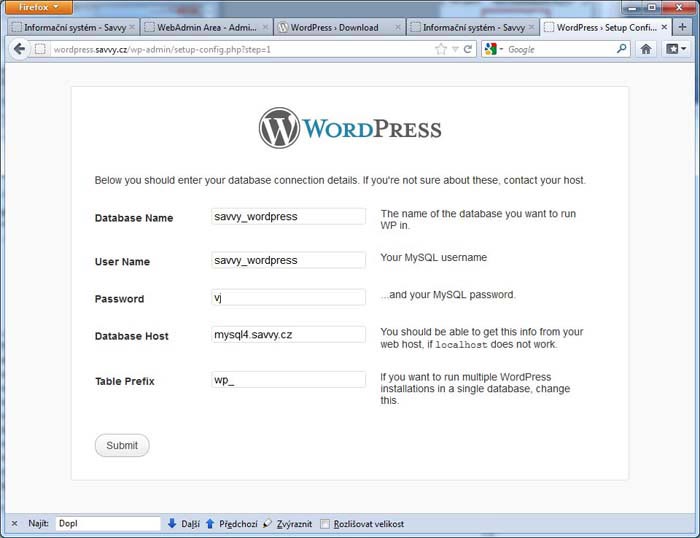
Task: Click the Password input field
Action: (x=288, y=297)
